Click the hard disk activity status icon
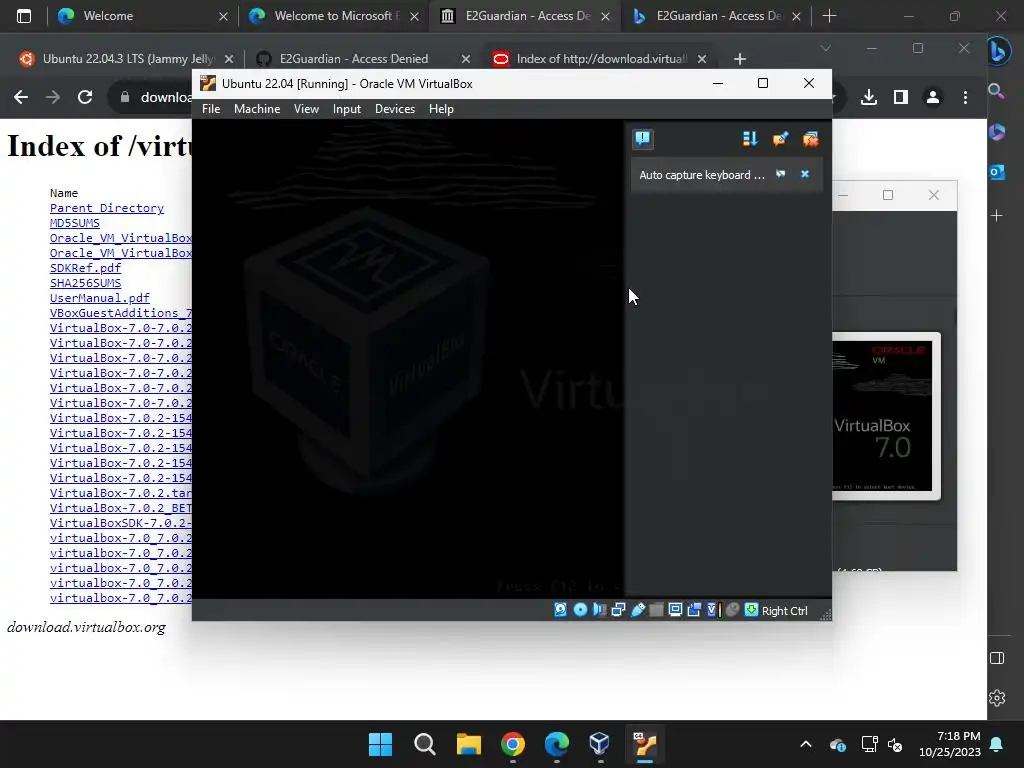This screenshot has width=1024, height=768. click(x=560, y=610)
